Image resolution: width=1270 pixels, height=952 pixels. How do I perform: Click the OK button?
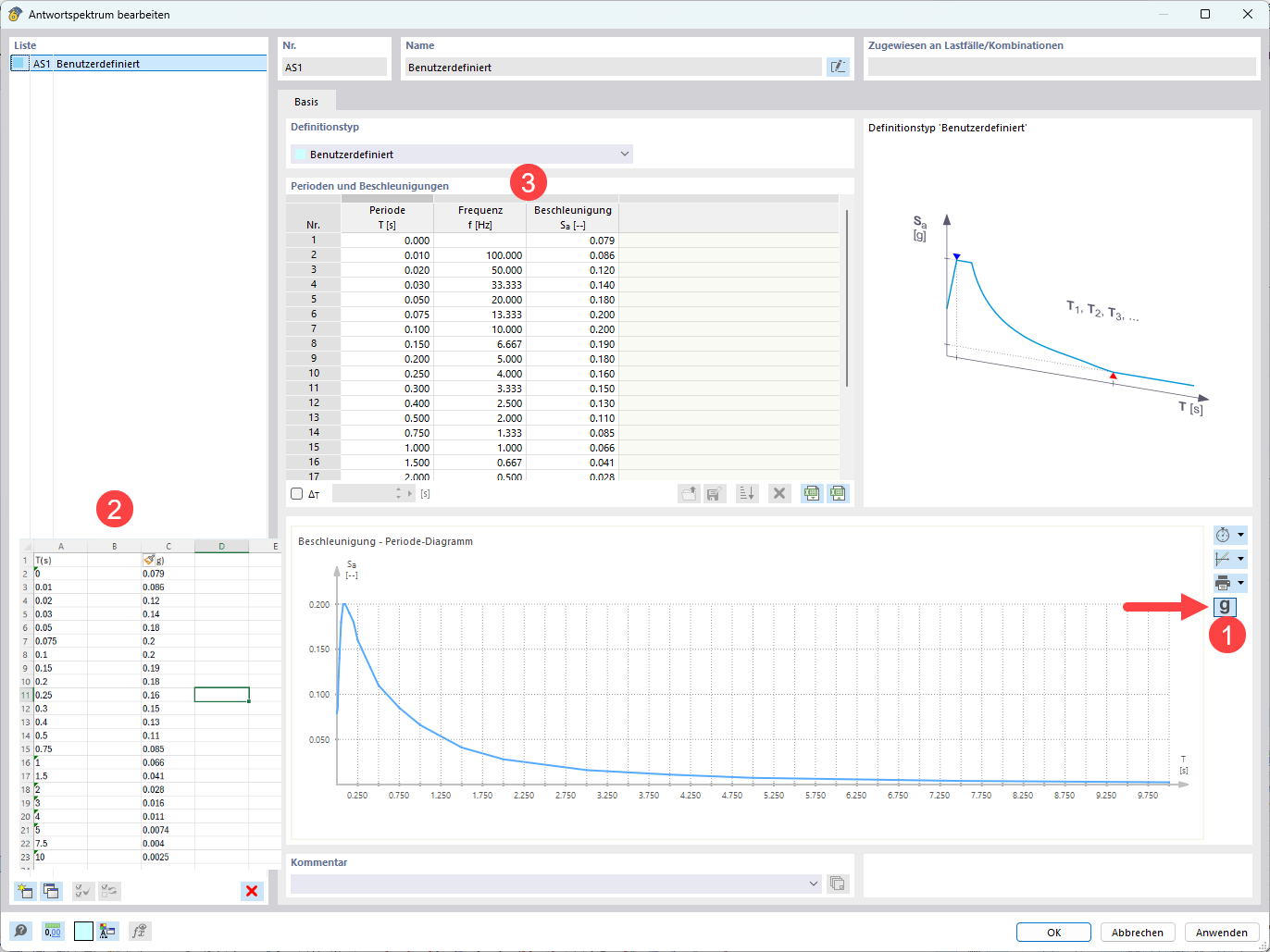coord(1054,932)
